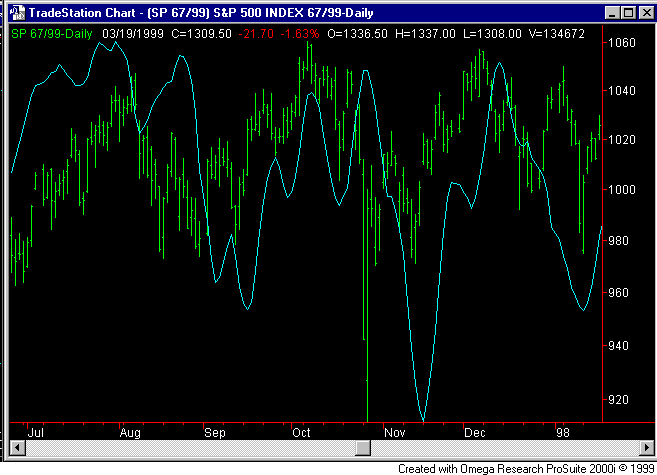Click the date 03/19/1999 in status line
The width and height of the screenshot is (657, 475).
133,34
